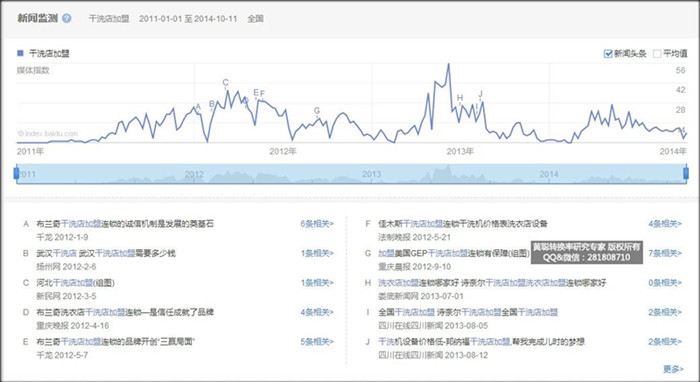This screenshot has height=382, width=700.
Task: Select news marker G on the chart
Action: (x=317, y=111)
